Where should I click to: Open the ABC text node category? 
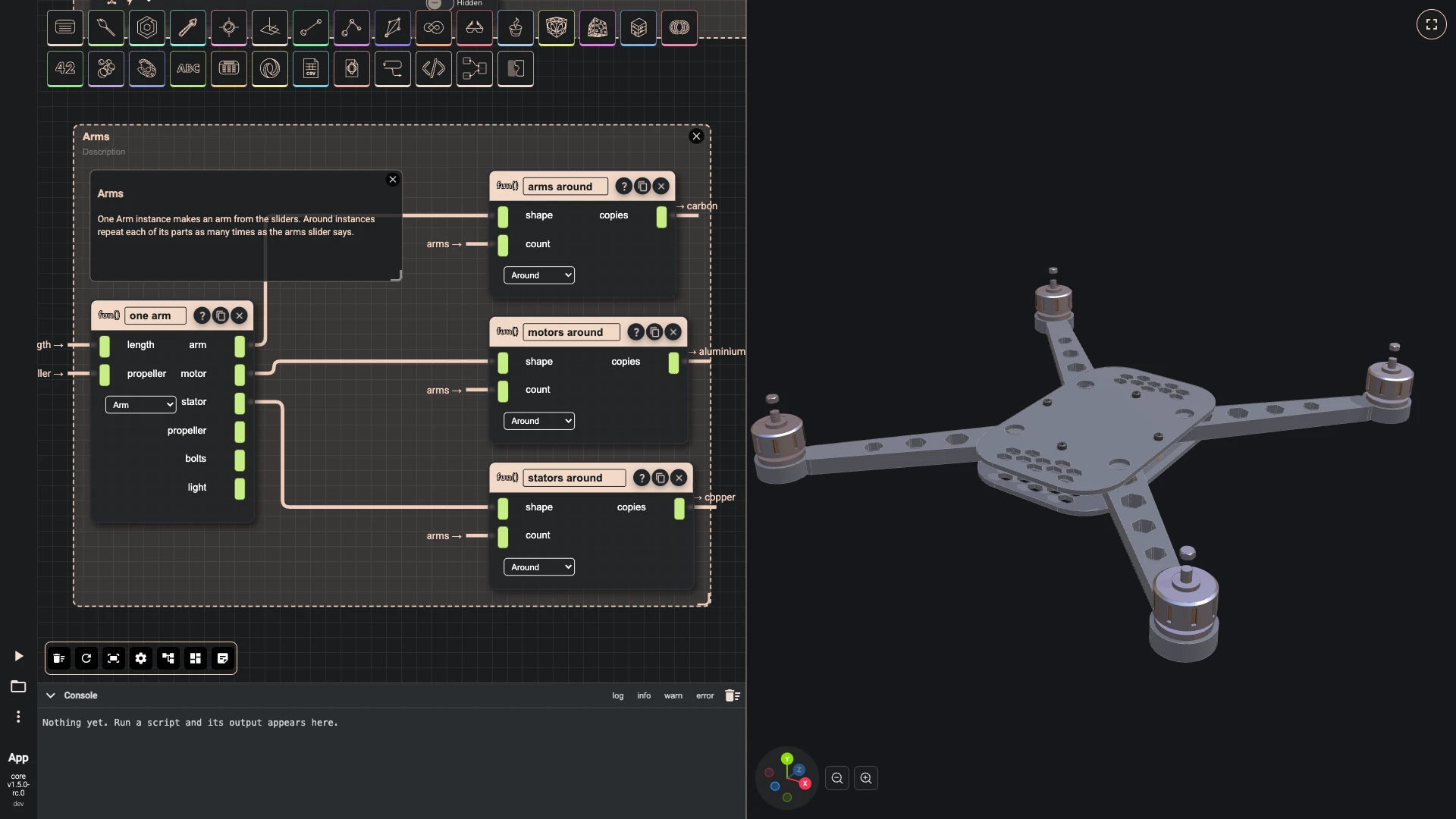coord(188,68)
